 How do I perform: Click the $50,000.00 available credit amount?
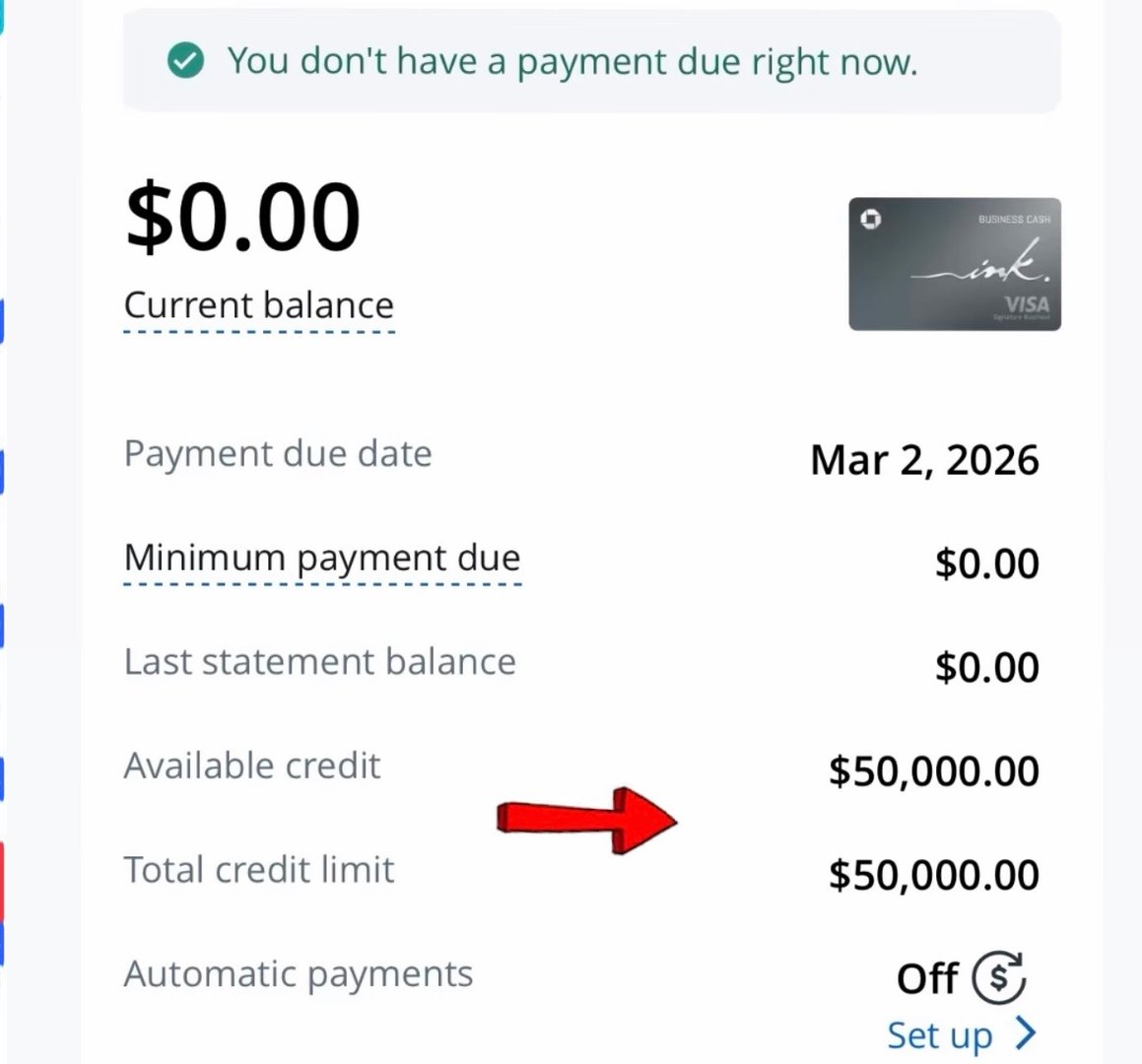pos(933,770)
